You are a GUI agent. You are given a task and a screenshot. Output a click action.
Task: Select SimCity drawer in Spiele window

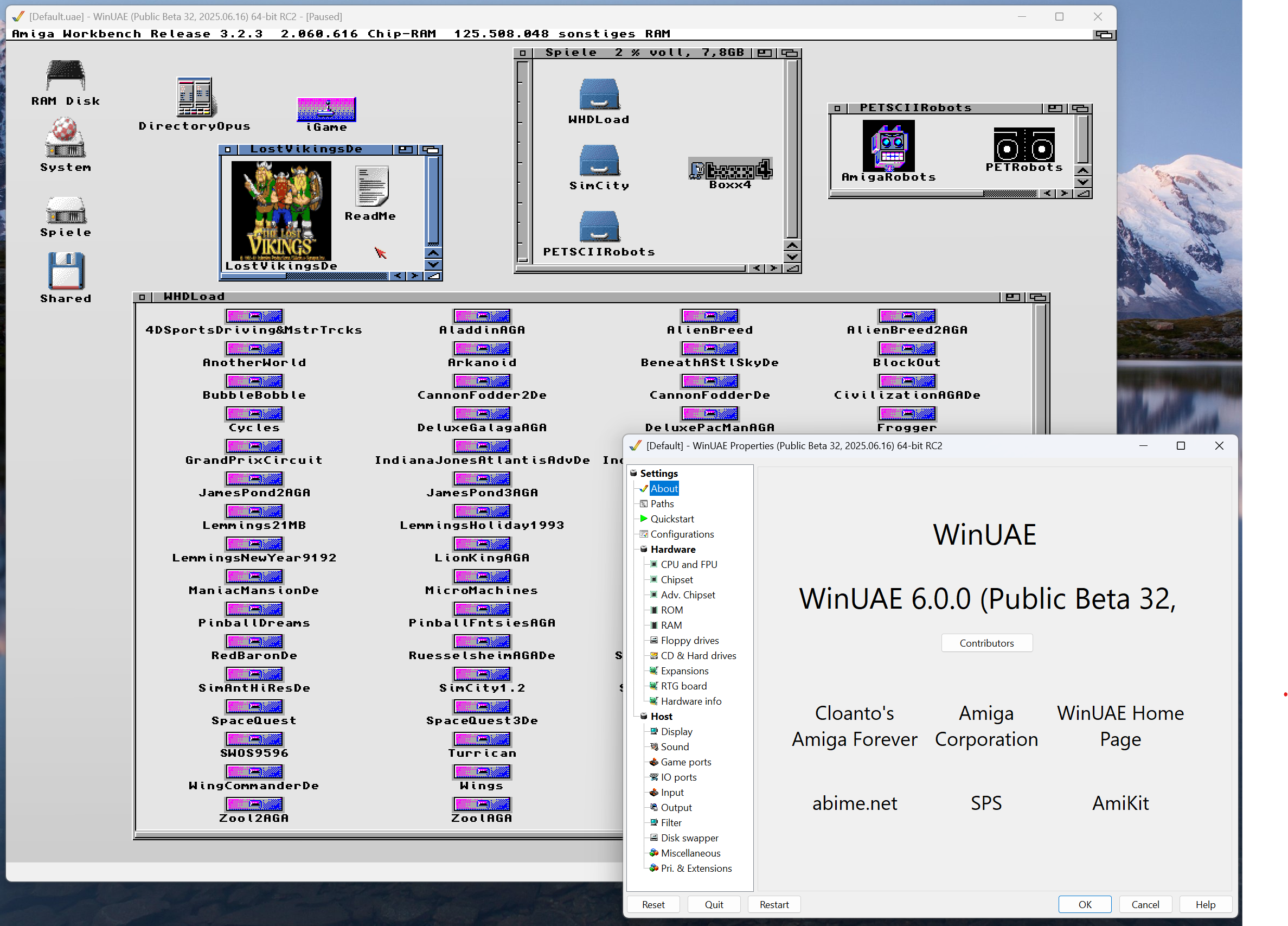coord(599,161)
